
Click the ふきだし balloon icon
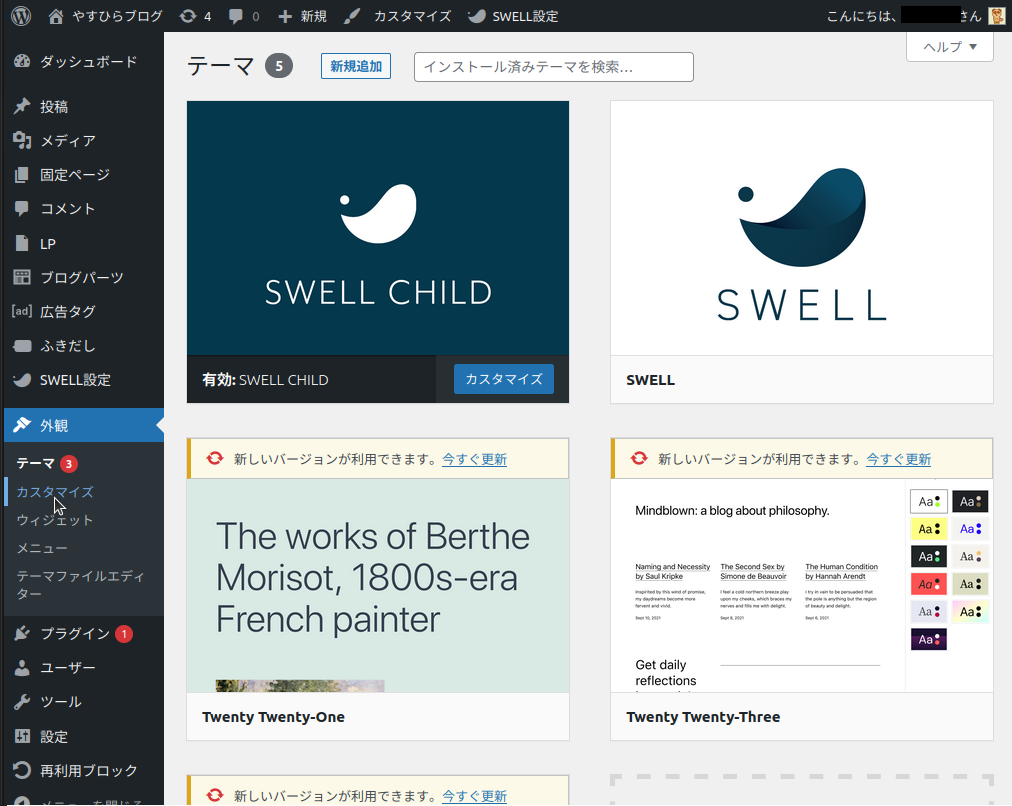point(22,346)
